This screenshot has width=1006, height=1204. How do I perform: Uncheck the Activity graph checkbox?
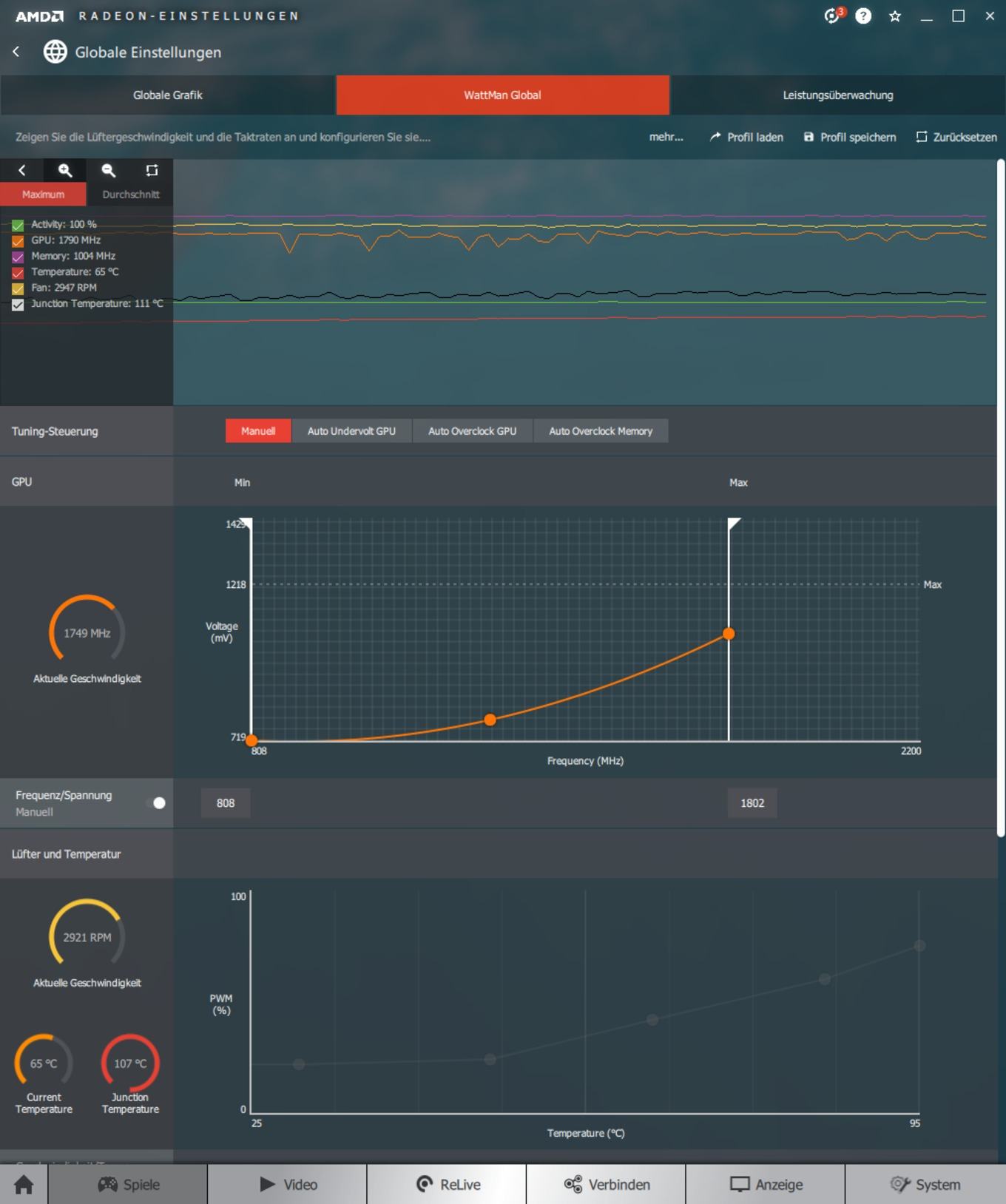pos(18,225)
